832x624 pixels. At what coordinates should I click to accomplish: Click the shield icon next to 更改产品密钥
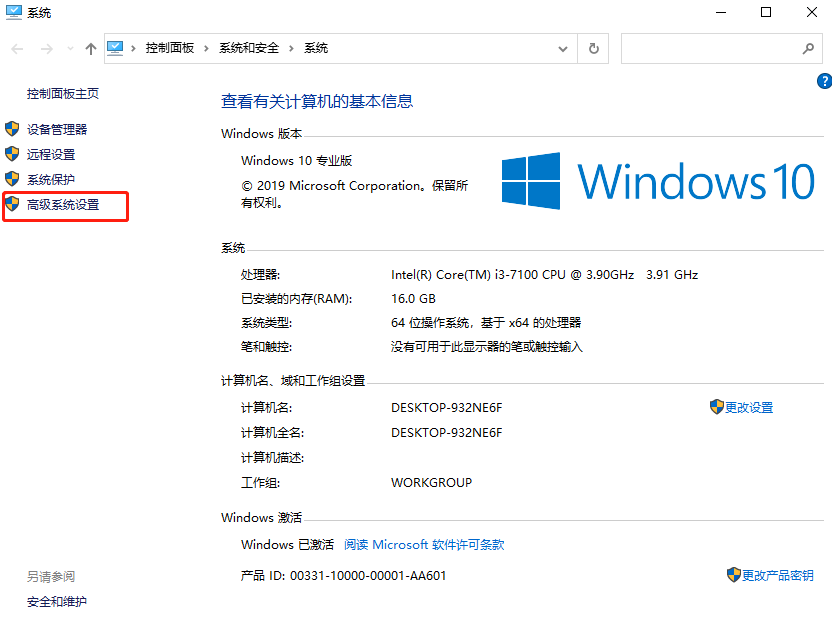coord(733,575)
